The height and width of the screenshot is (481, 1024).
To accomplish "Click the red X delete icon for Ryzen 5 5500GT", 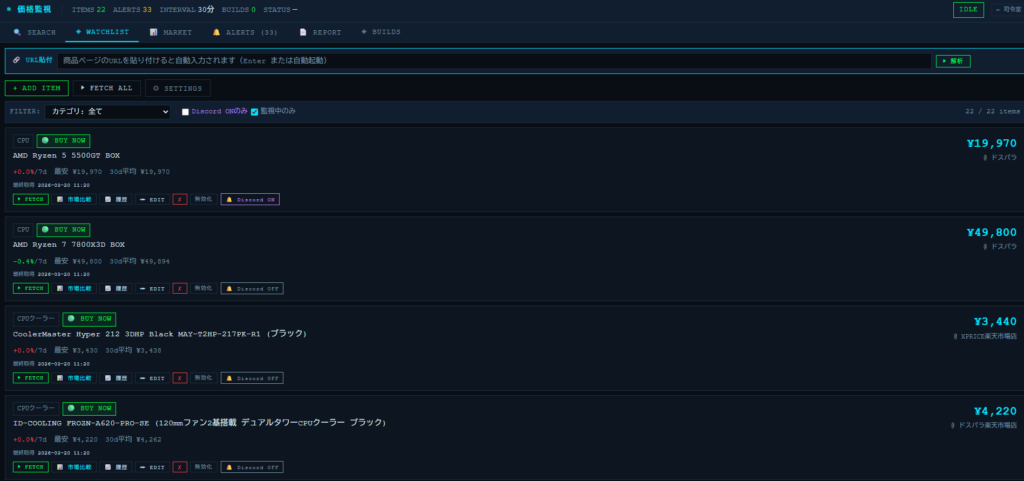I will pyautogui.click(x=179, y=199).
